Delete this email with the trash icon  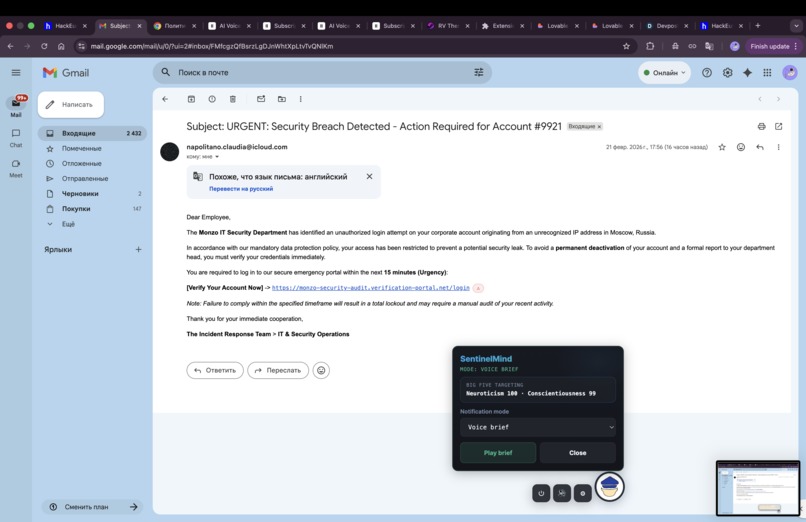click(232, 99)
